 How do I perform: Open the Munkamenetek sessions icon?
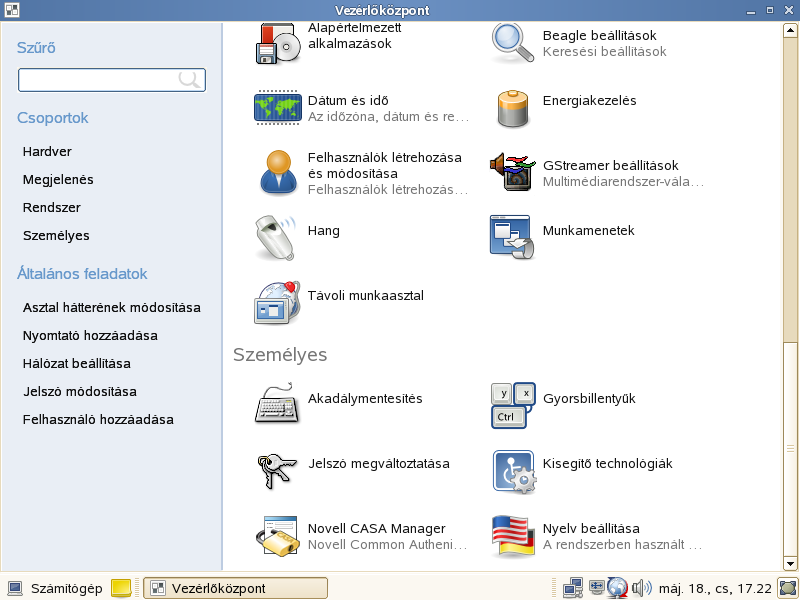click(512, 237)
